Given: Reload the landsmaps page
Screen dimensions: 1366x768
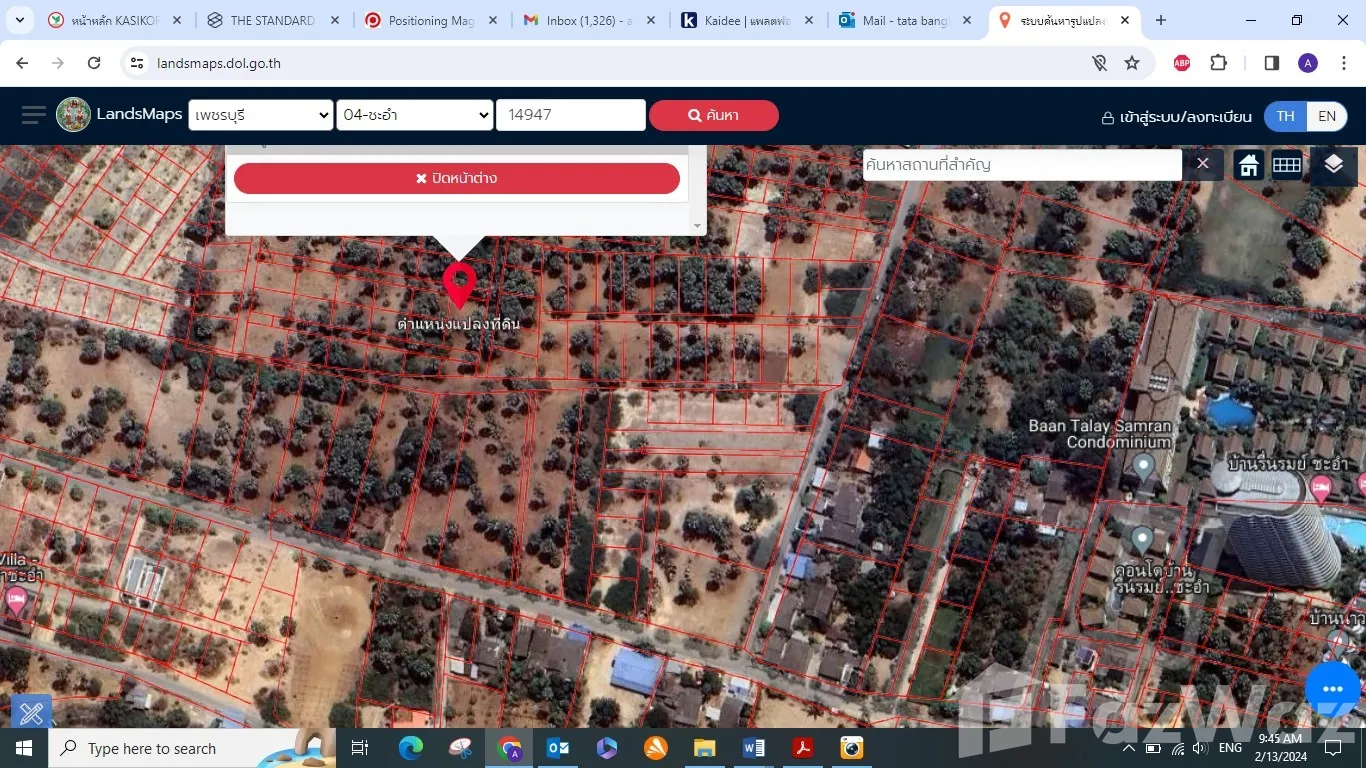Looking at the screenshot, I should point(94,63).
